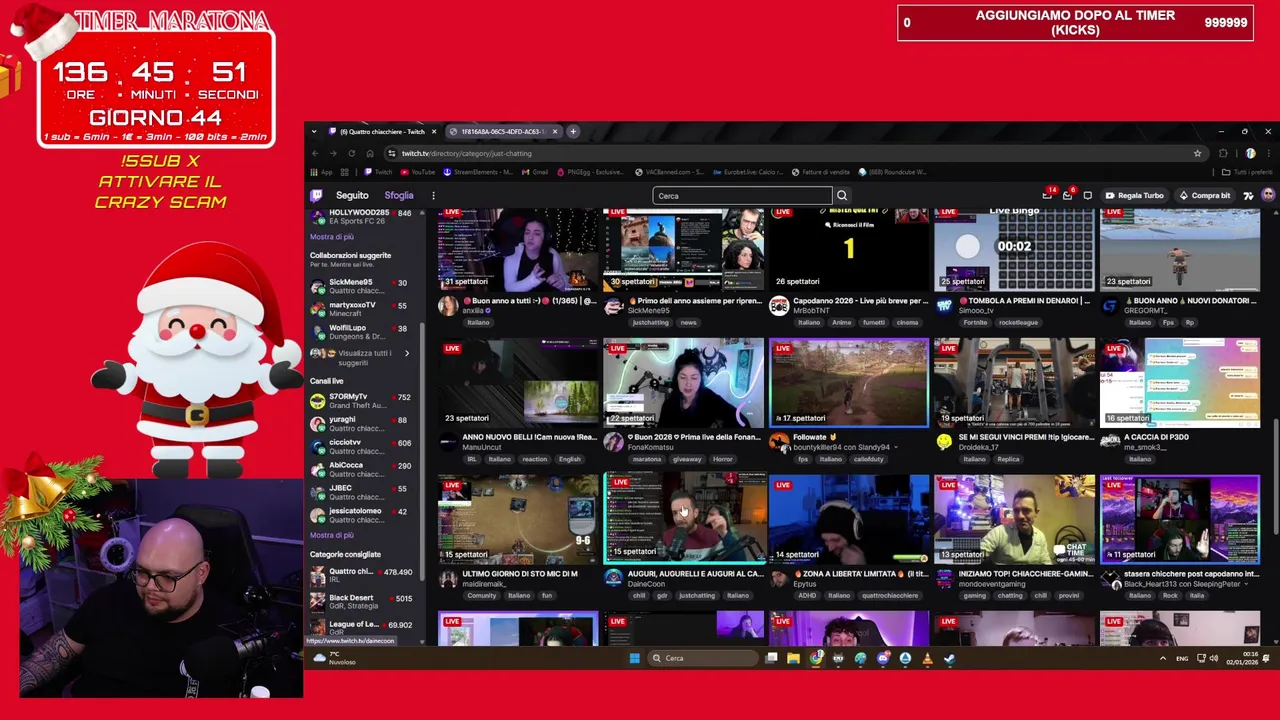The image size is (1280, 720).
Task: Expand Visualizza tutti i suggeriti arrow
Action: coord(406,353)
